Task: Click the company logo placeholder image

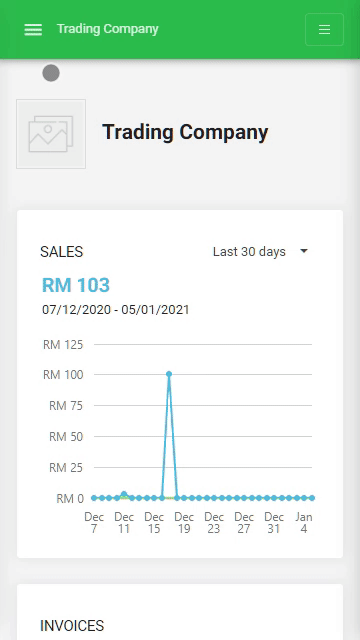Action: [x=51, y=134]
